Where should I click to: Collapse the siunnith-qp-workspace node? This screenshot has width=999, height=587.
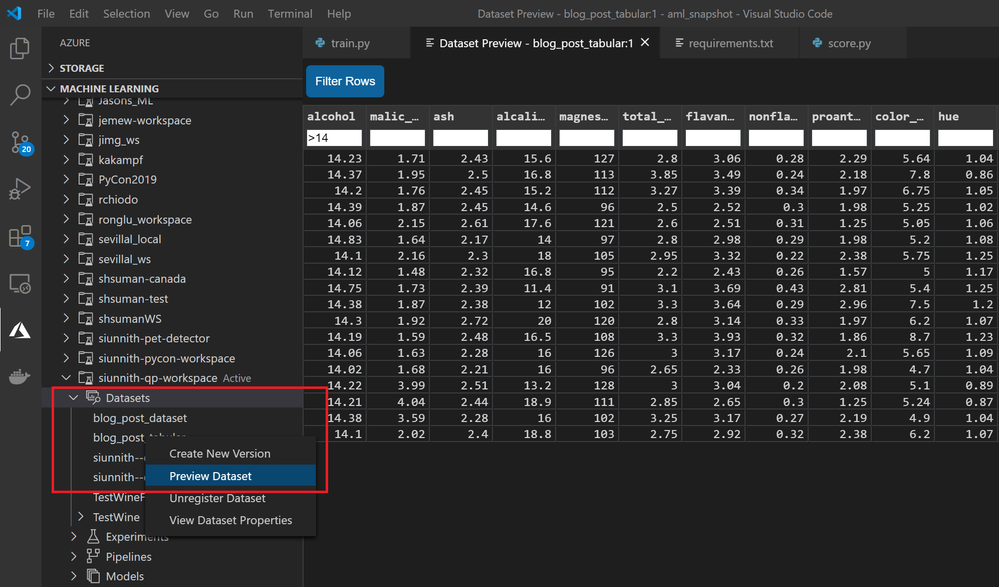pos(66,377)
